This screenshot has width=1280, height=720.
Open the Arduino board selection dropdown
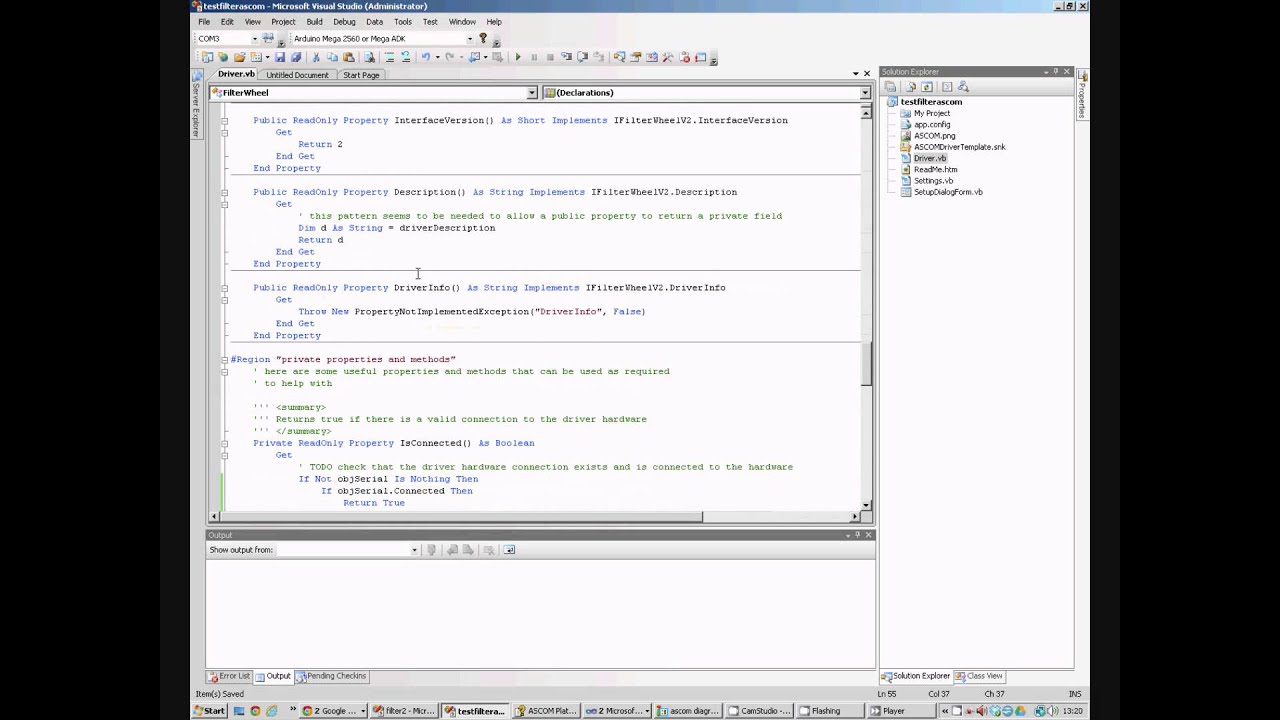[x=469, y=39]
